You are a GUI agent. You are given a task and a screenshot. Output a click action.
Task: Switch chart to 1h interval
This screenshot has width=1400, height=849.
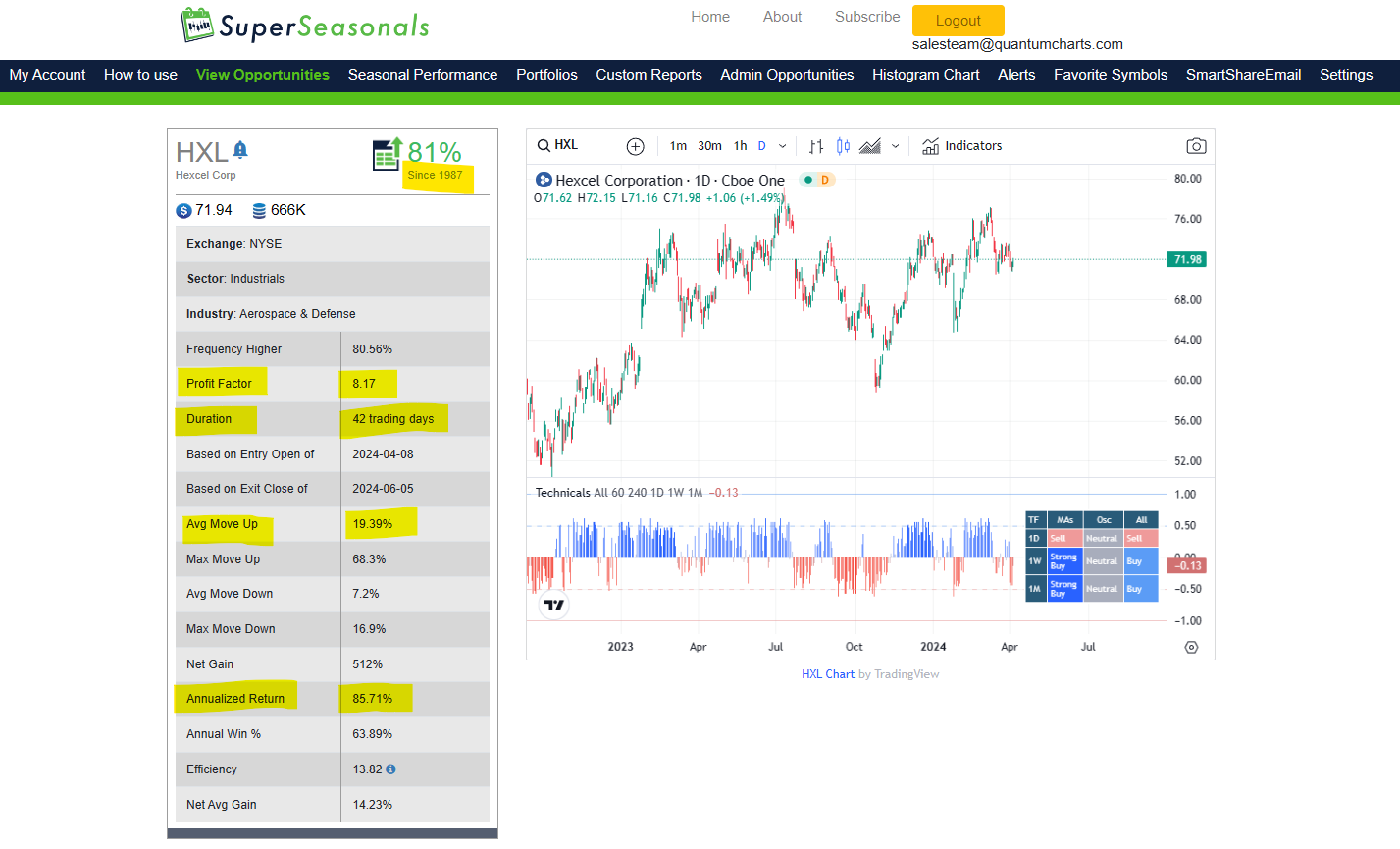[740, 146]
